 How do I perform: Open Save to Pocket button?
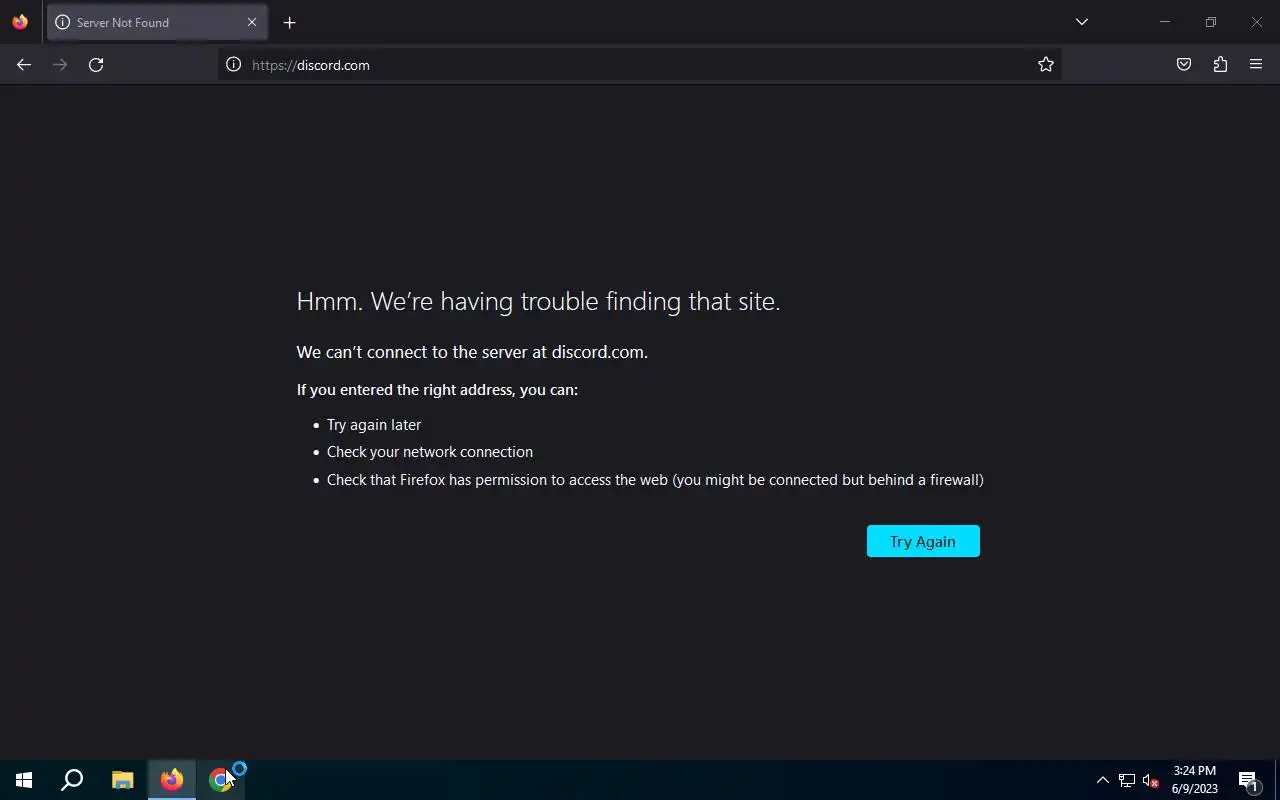click(x=1184, y=65)
